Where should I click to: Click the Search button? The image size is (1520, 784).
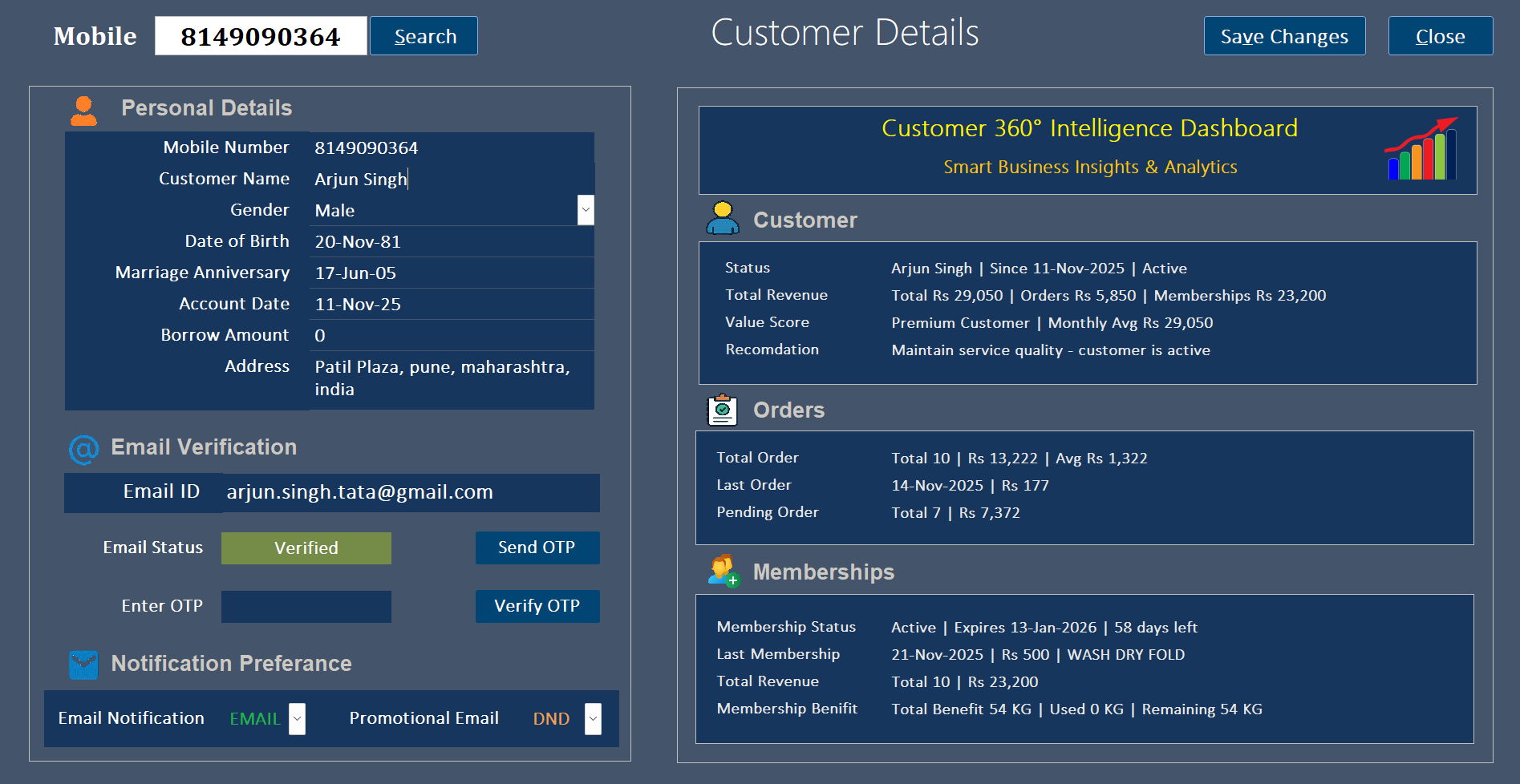click(424, 35)
